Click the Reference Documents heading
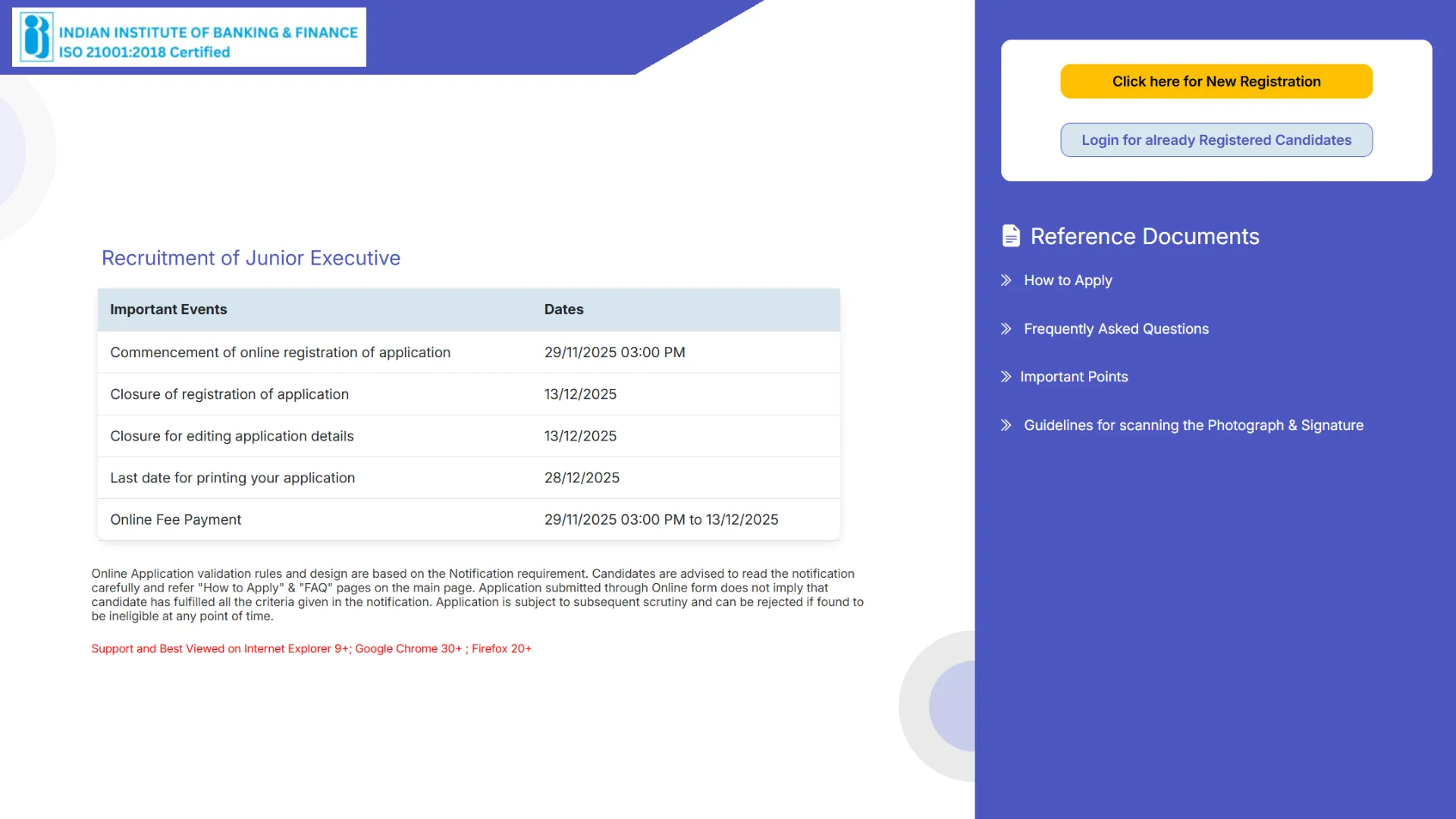 1144,236
